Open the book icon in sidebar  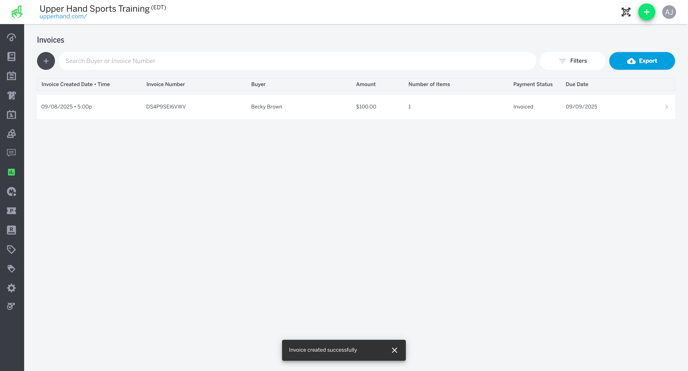[11, 57]
